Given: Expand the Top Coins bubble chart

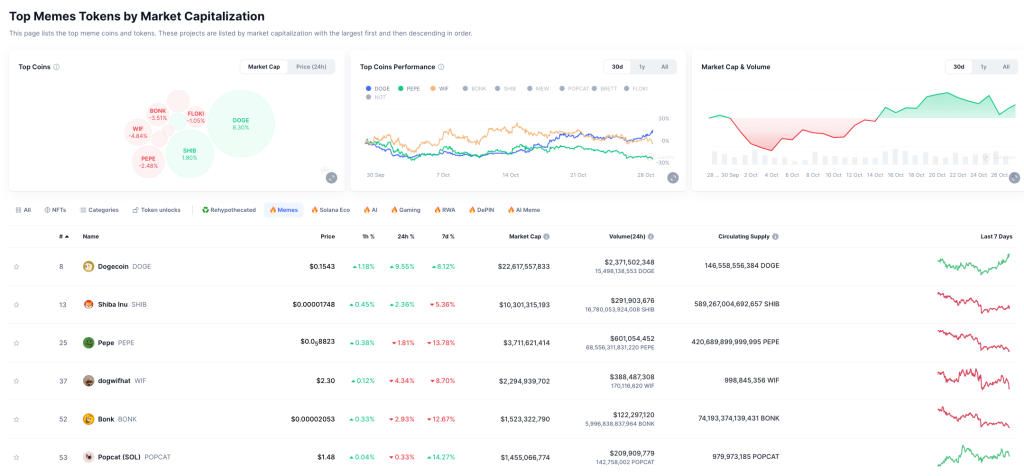Looking at the screenshot, I should (331, 177).
